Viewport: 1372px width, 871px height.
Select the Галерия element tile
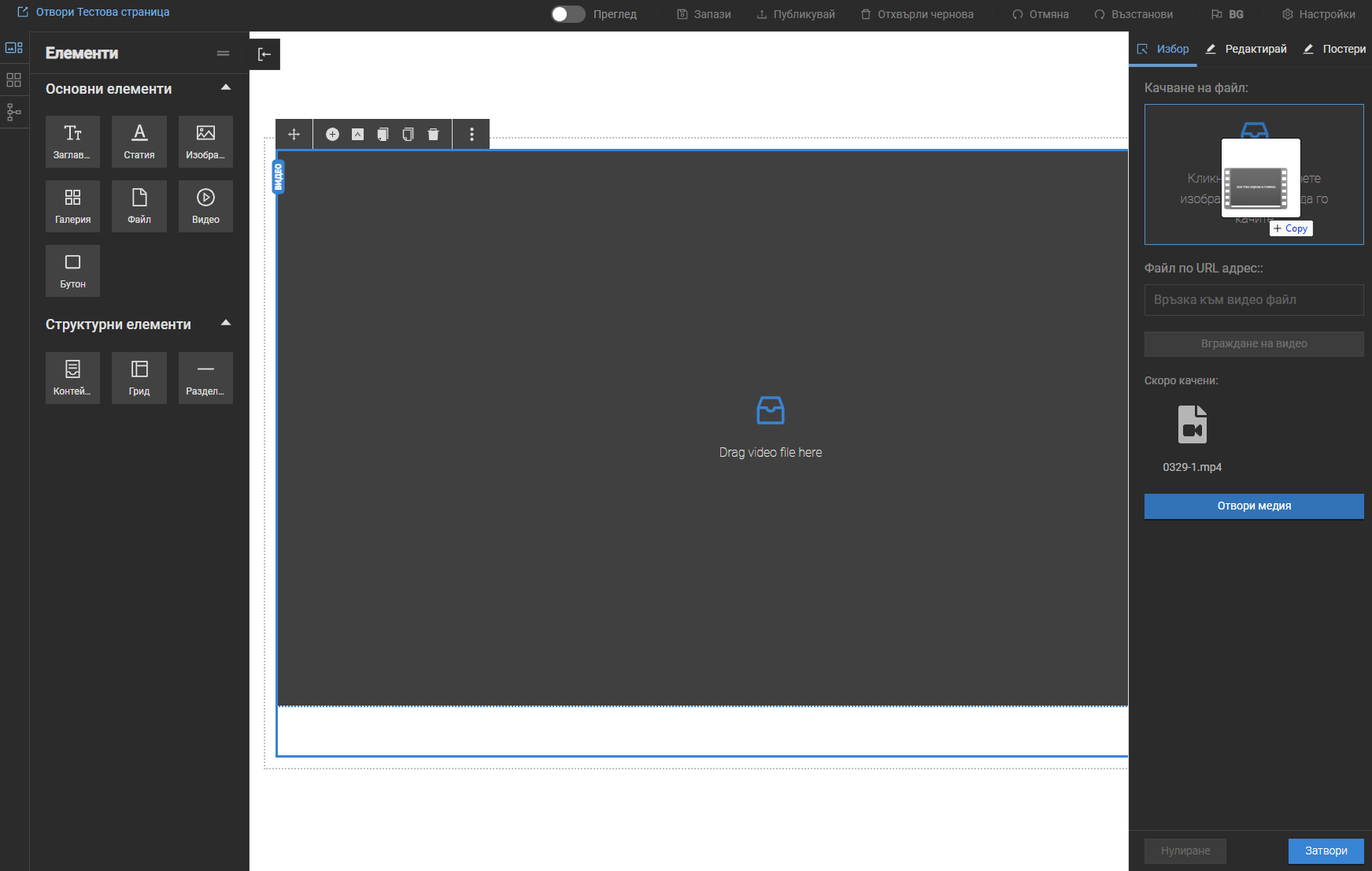[x=72, y=206]
